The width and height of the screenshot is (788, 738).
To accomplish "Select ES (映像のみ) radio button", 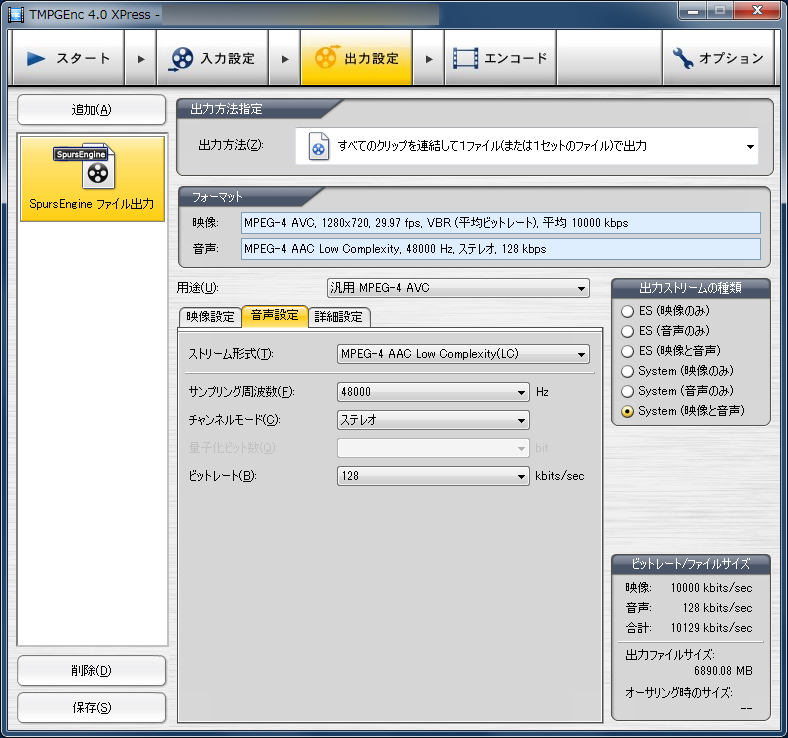I will click(x=627, y=311).
